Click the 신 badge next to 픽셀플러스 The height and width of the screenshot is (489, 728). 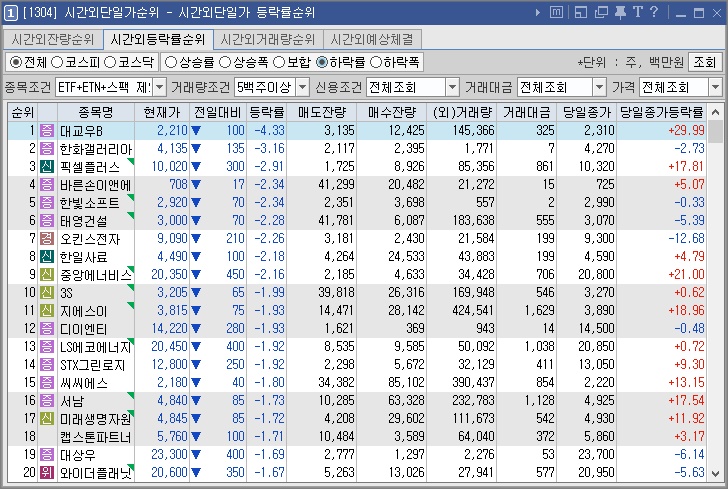[x=47, y=166]
